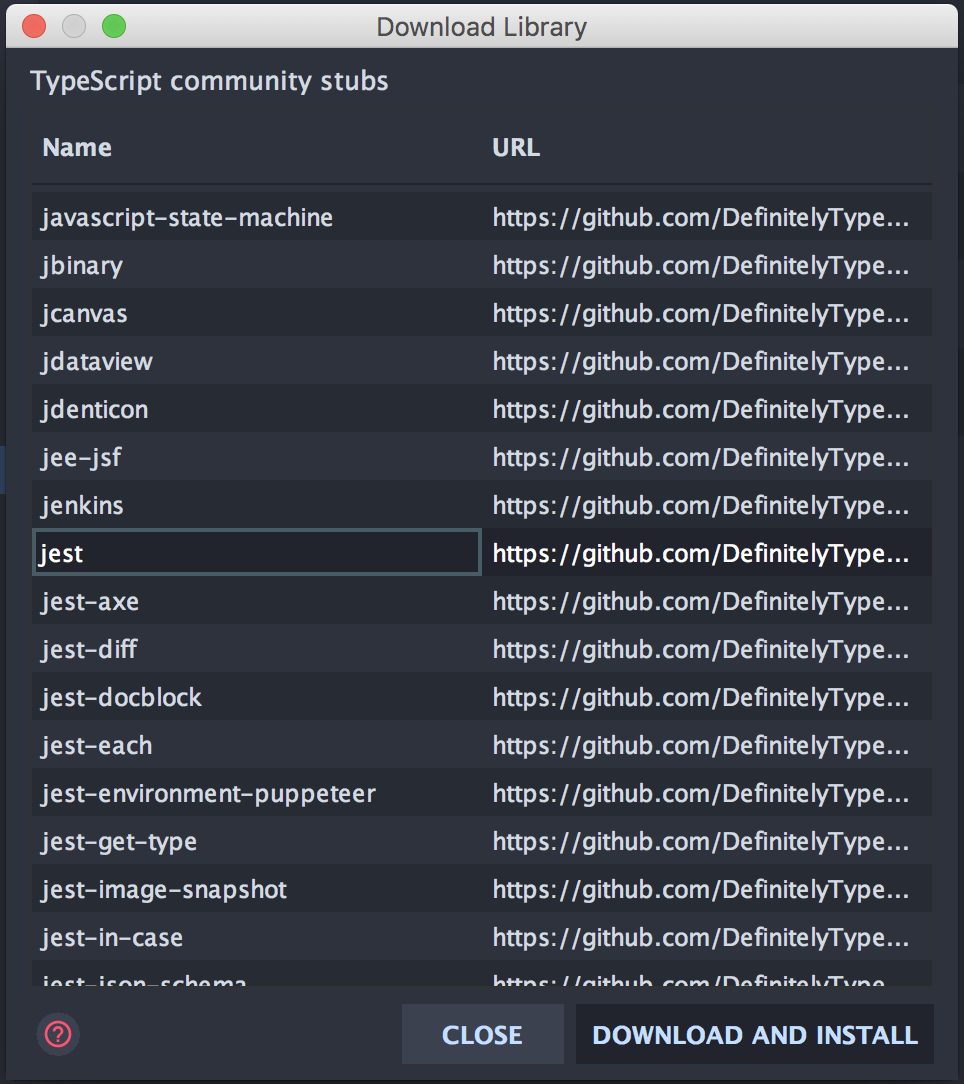Click the help question mark icon

58,1035
